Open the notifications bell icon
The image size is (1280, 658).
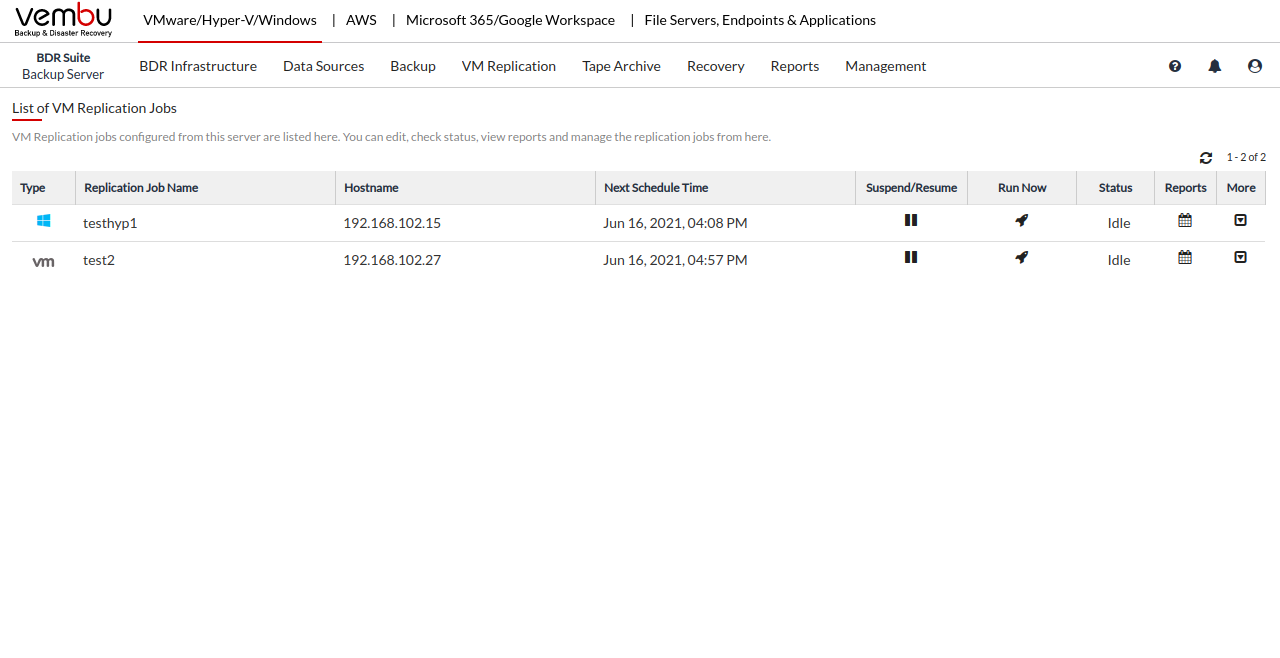point(1215,66)
